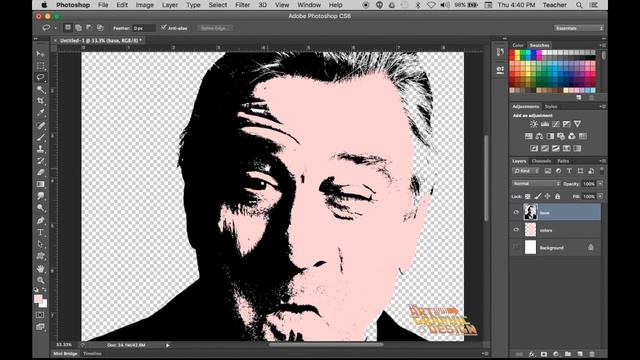Open the Image menu

(x=144, y=5)
